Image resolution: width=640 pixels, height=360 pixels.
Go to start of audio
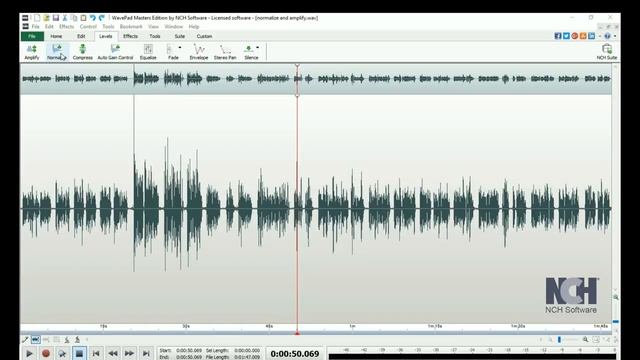[x=96, y=353]
